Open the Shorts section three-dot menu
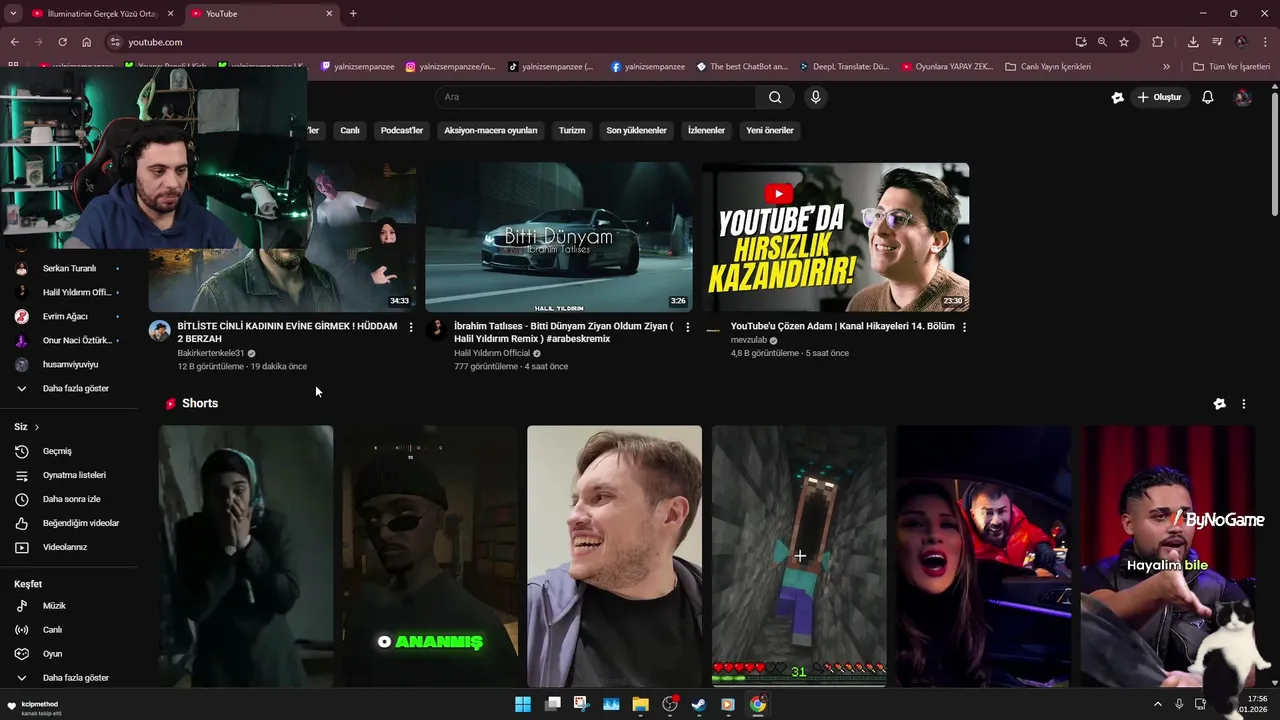This screenshot has height=720, width=1280. pyautogui.click(x=1244, y=404)
